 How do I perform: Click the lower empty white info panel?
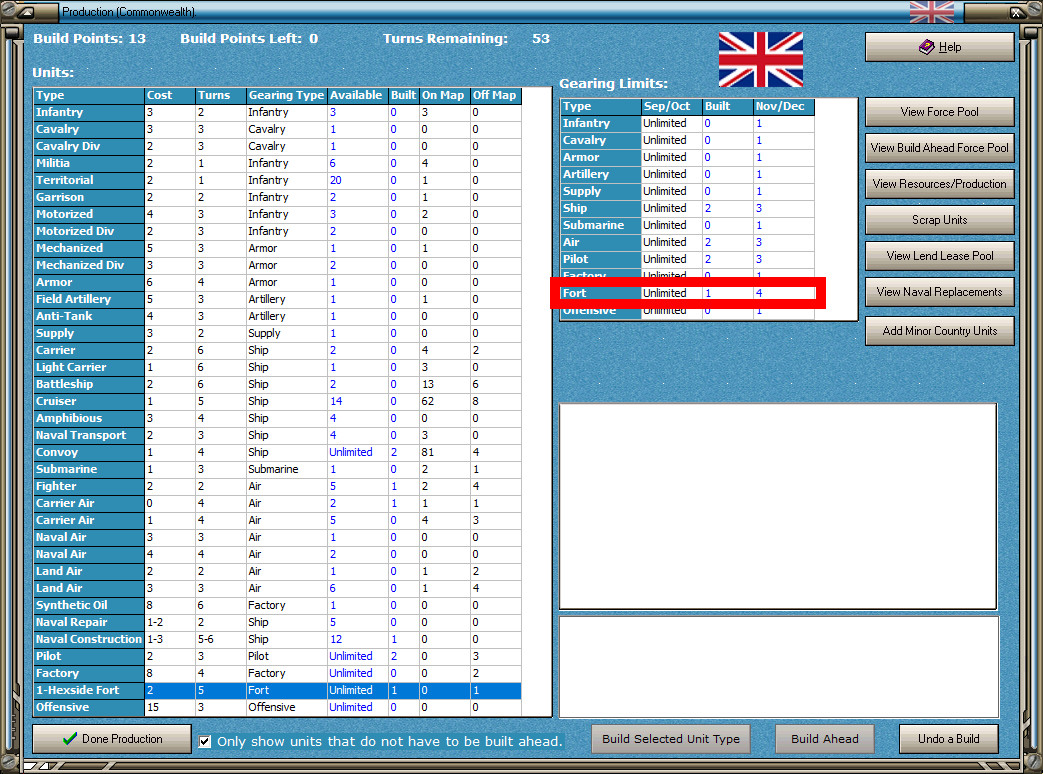click(778, 668)
